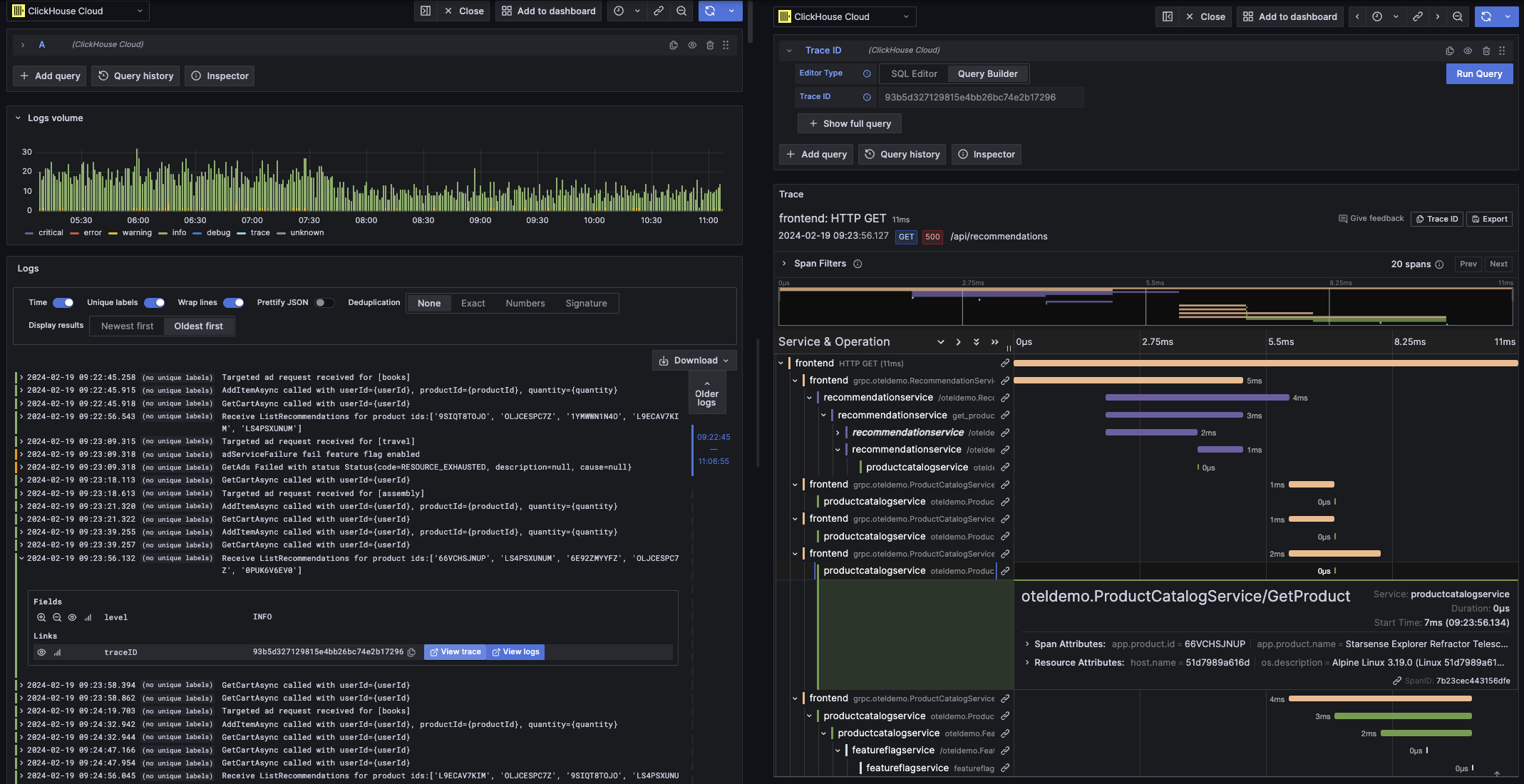Select Oldest first display order
This screenshot has width=1524, height=784.
(197, 326)
